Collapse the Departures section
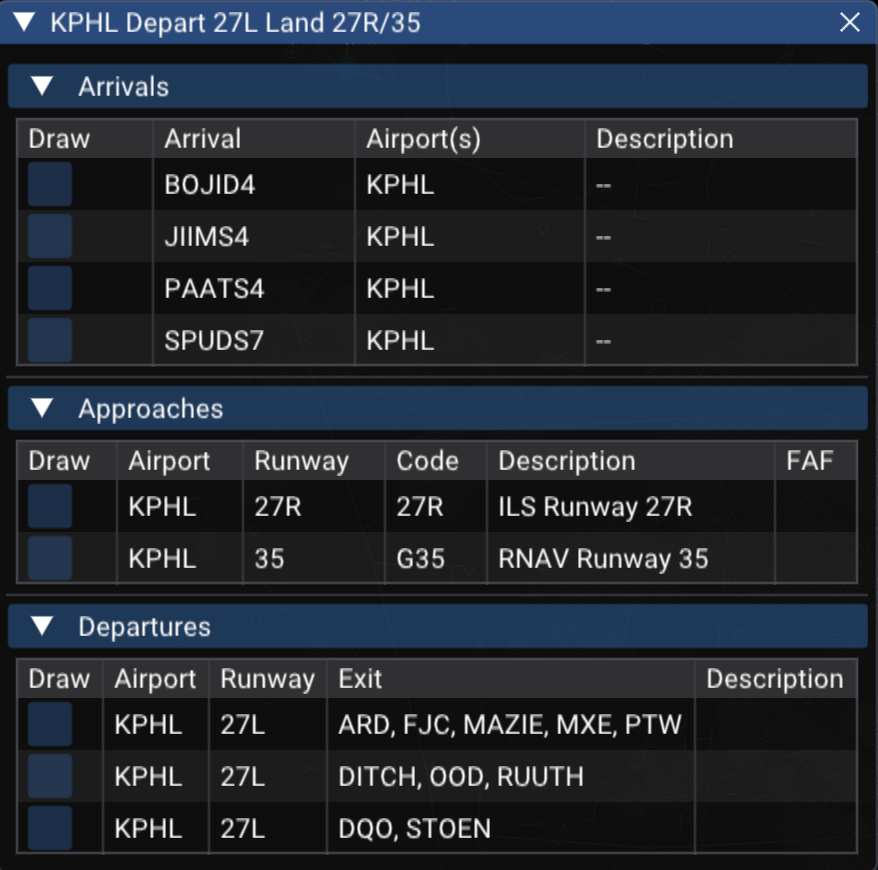878x870 pixels. pyautogui.click(x=41, y=627)
